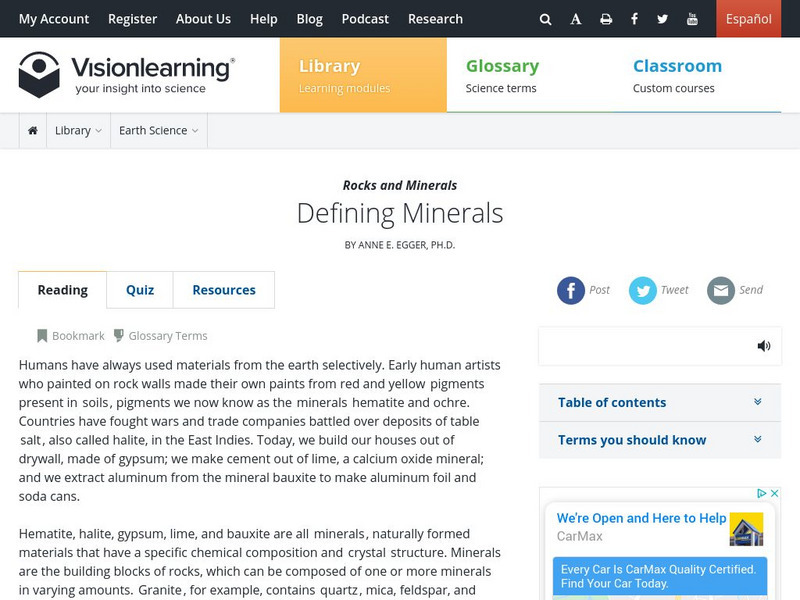Open the YouTube icon in top bar
This screenshot has height=600, width=800.
click(x=692, y=19)
